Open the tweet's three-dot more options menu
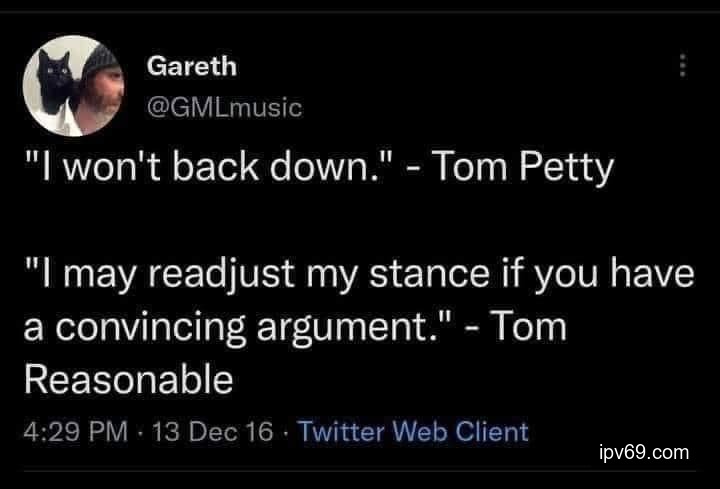Screen dimensions: 720x489 coord(684,65)
